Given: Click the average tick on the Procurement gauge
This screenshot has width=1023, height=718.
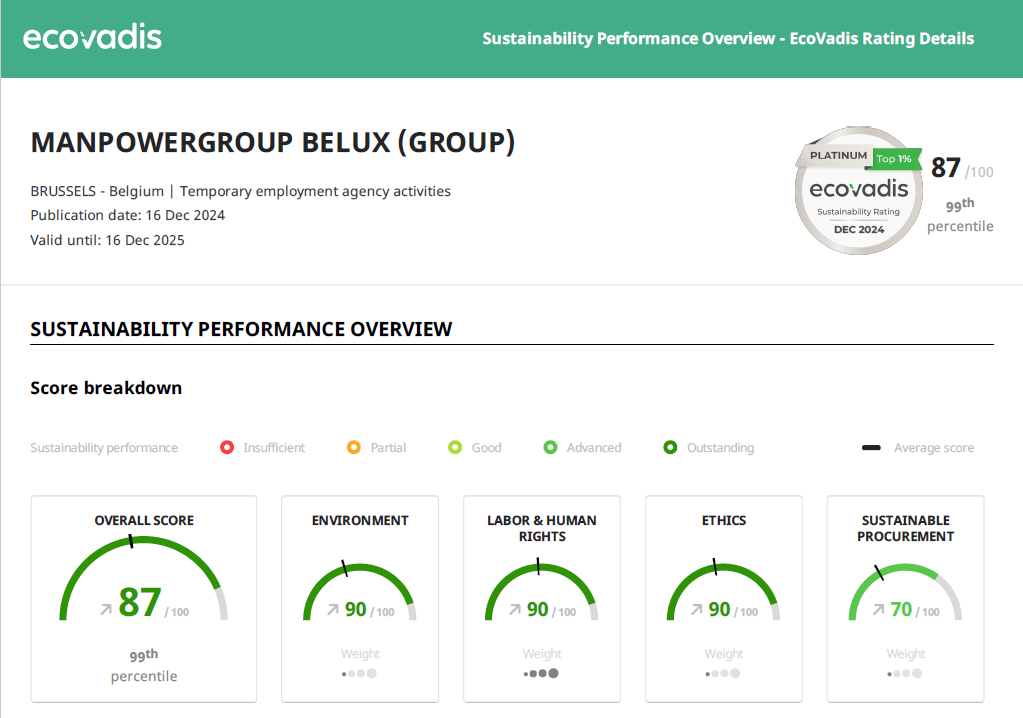Looking at the screenshot, I should click(x=879, y=573).
